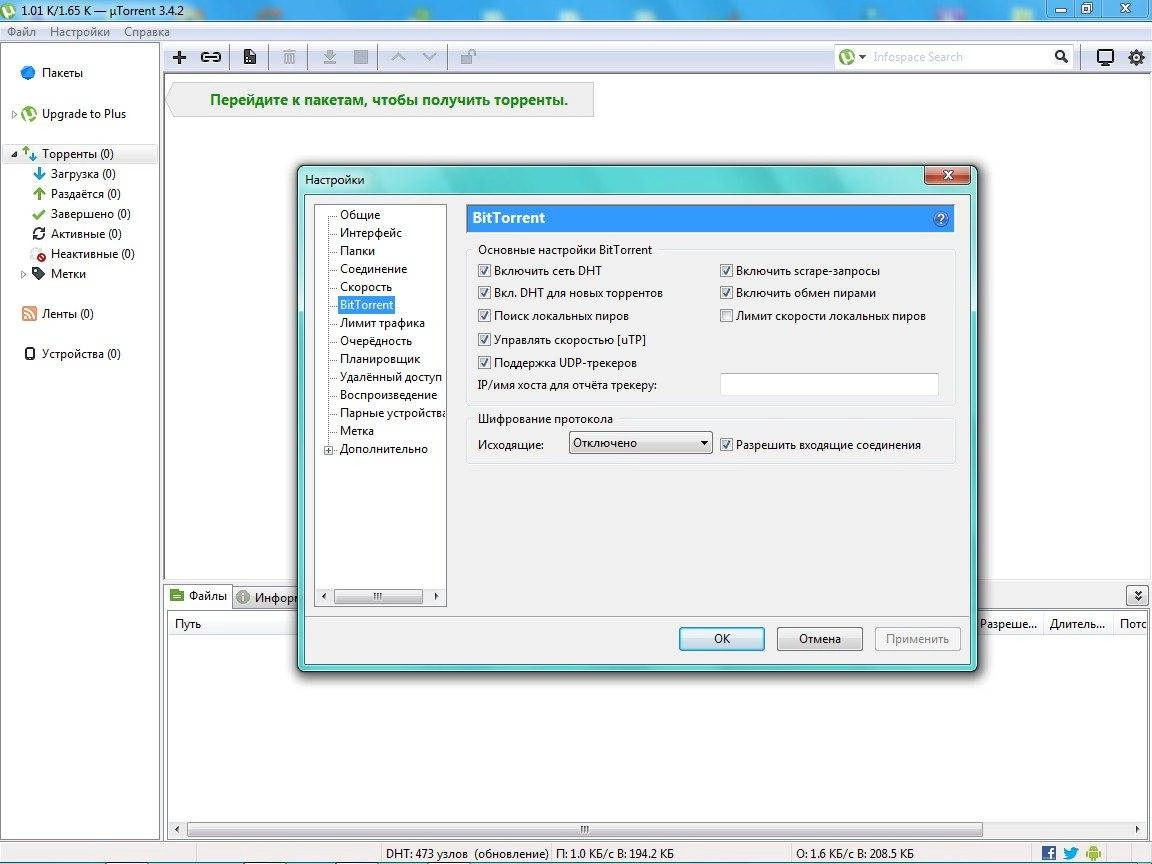1152x864 pixels.
Task: Create a new torrent via the file icon
Action: pos(249,57)
